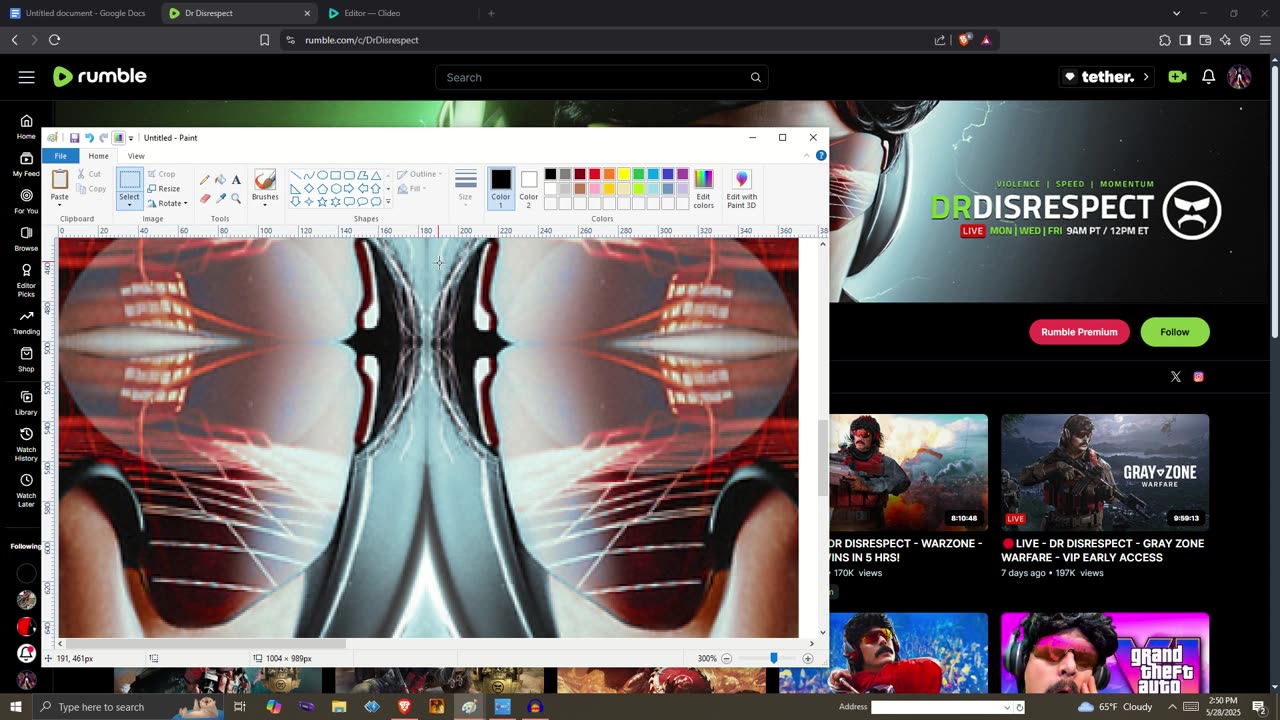Open File Explorer from taskbar
Image resolution: width=1280 pixels, height=720 pixels.
339,707
